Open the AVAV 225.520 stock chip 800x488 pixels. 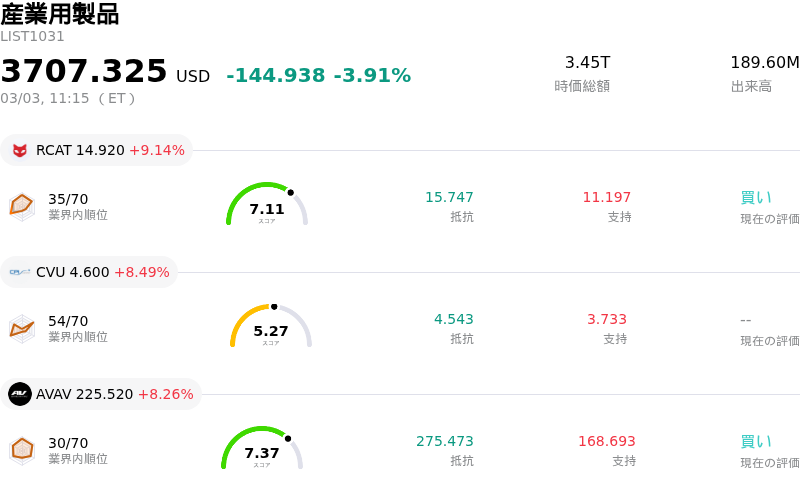(x=102, y=394)
